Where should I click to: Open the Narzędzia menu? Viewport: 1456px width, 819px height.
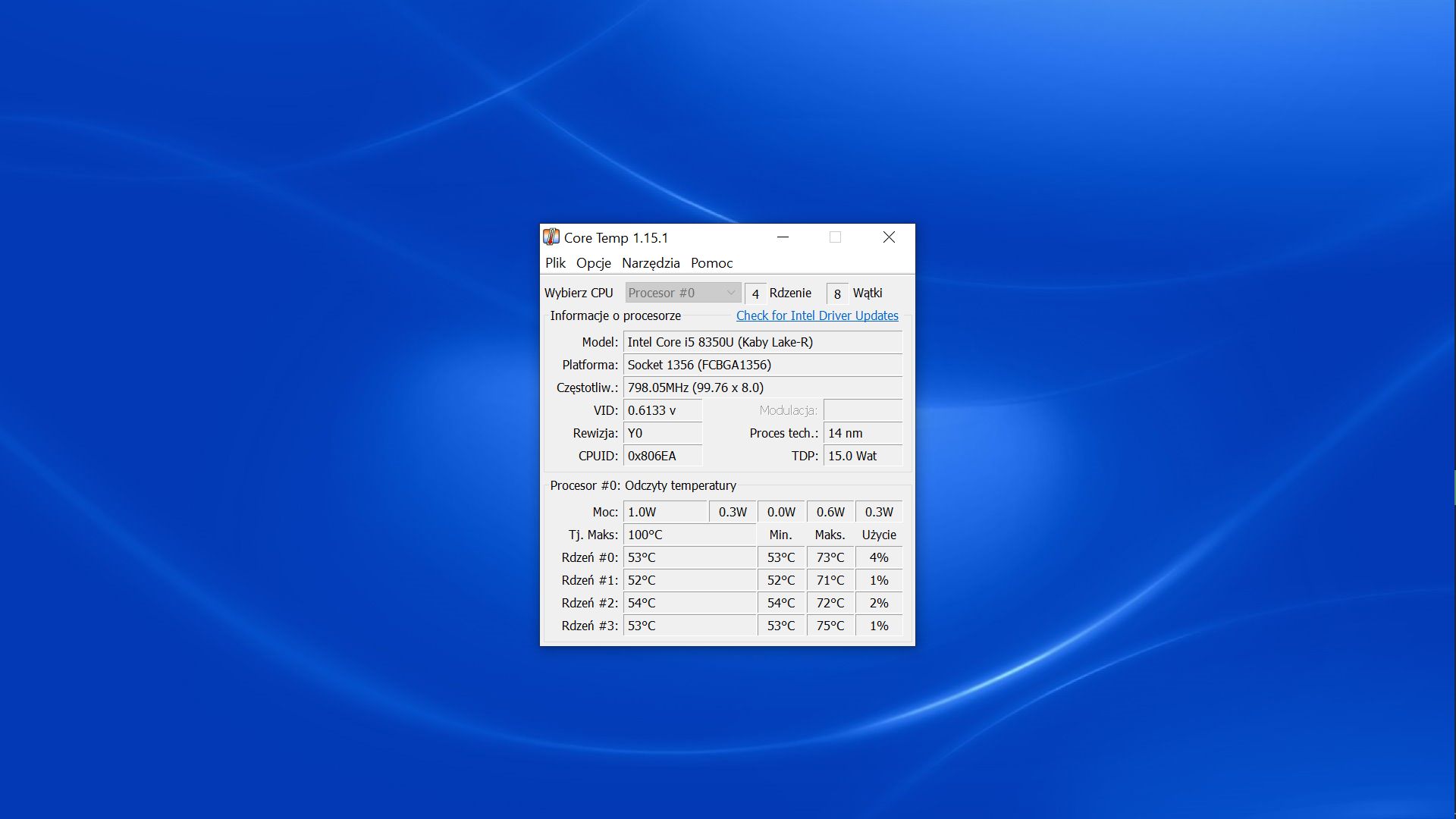click(651, 263)
